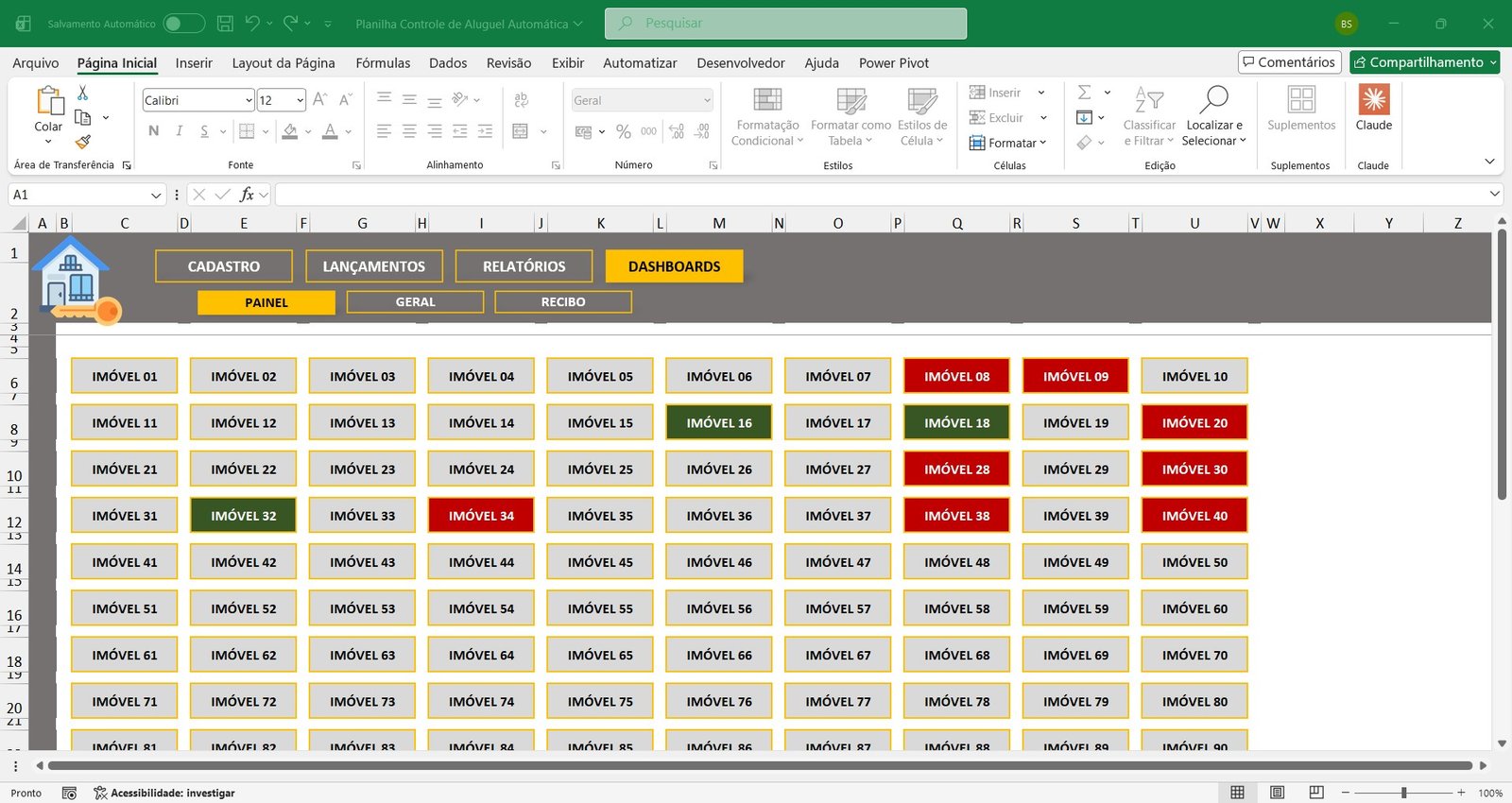Toggle the Salvamento Automático switch
The height and width of the screenshot is (803, 1512).
pyautogui.click(x=183, y=24)
